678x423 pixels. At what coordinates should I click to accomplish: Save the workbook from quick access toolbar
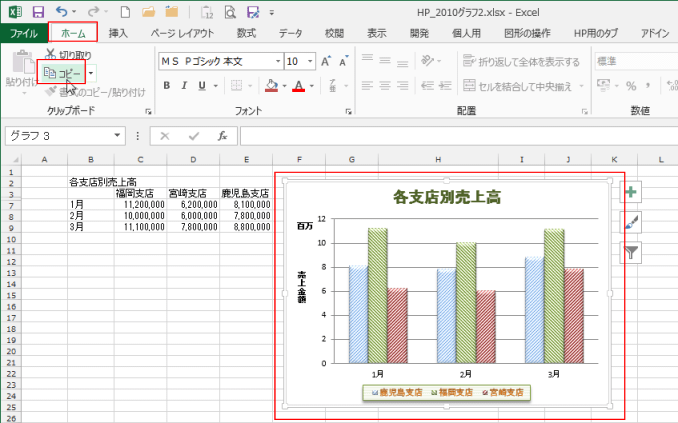(38, 12)
